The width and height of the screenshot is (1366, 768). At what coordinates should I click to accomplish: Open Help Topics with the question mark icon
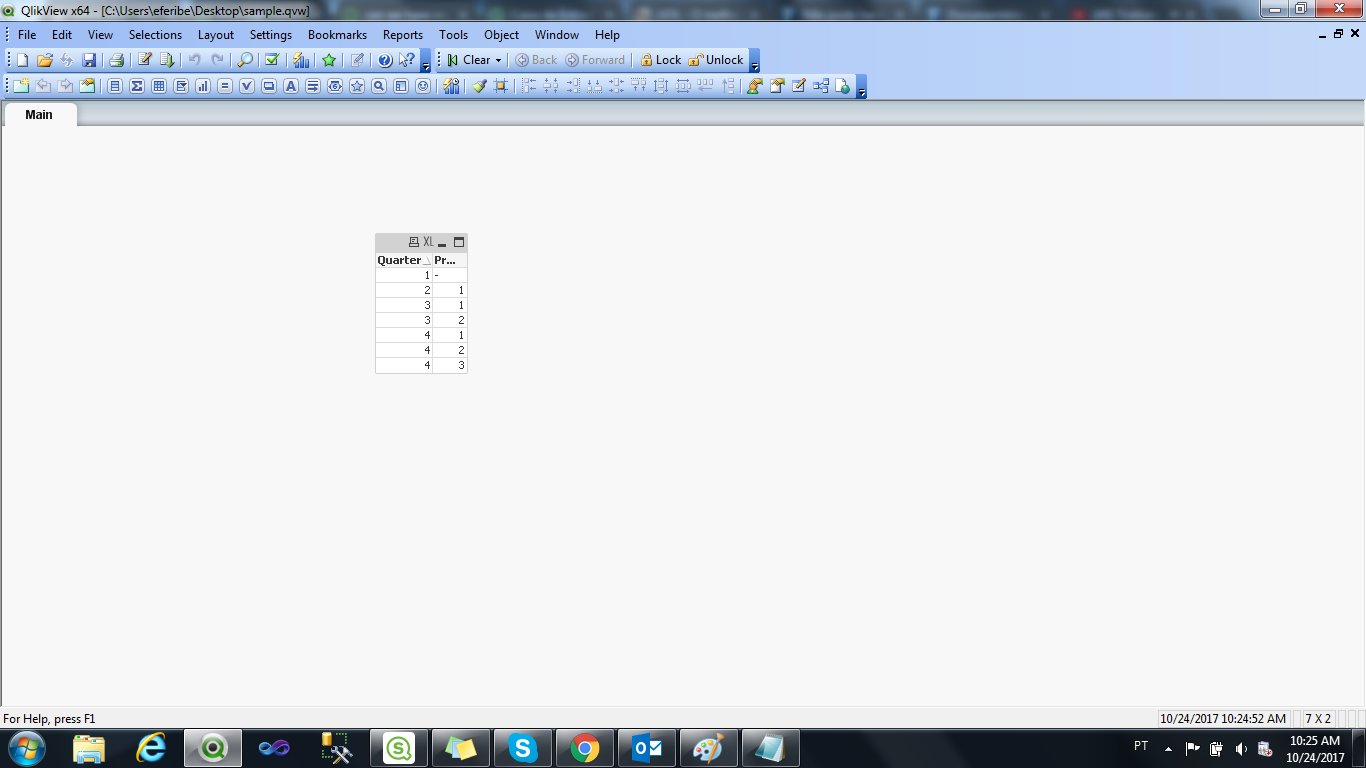tap(385, 60)
